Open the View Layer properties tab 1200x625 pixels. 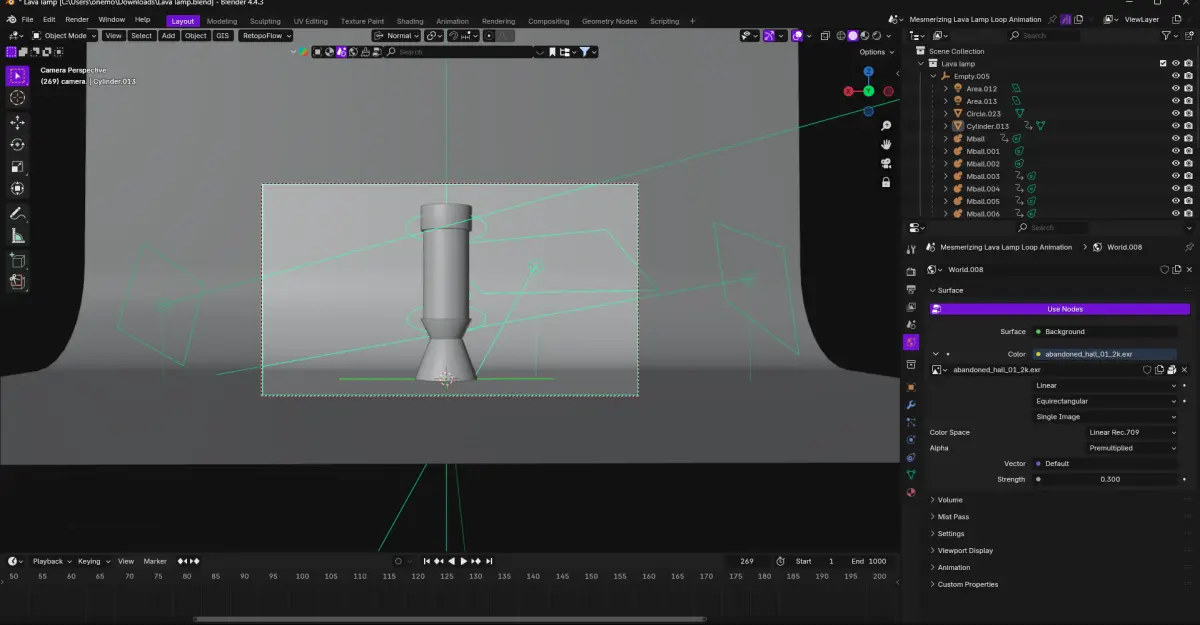910,307
